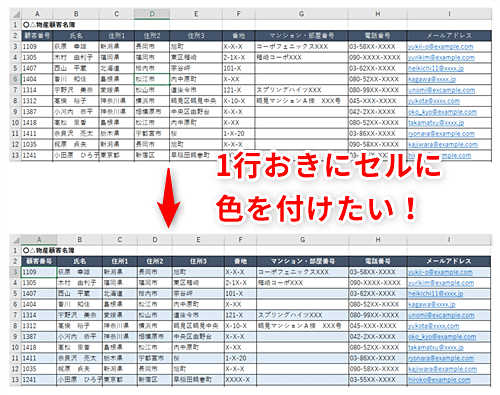Viewport: 500px width, 395px height.
Task: Open the hiroko@example.com email link
Action: tap(439, 380)
